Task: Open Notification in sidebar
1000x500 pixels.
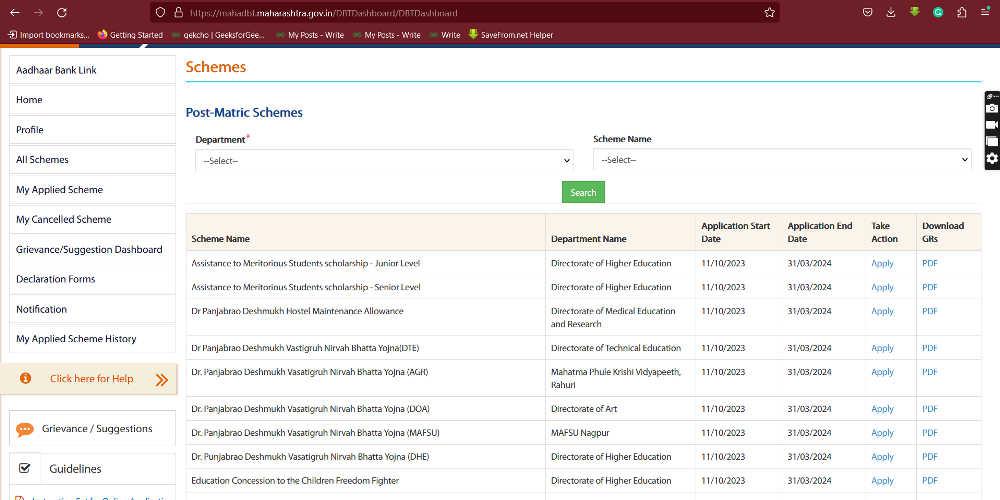Action: coord(92,309)
